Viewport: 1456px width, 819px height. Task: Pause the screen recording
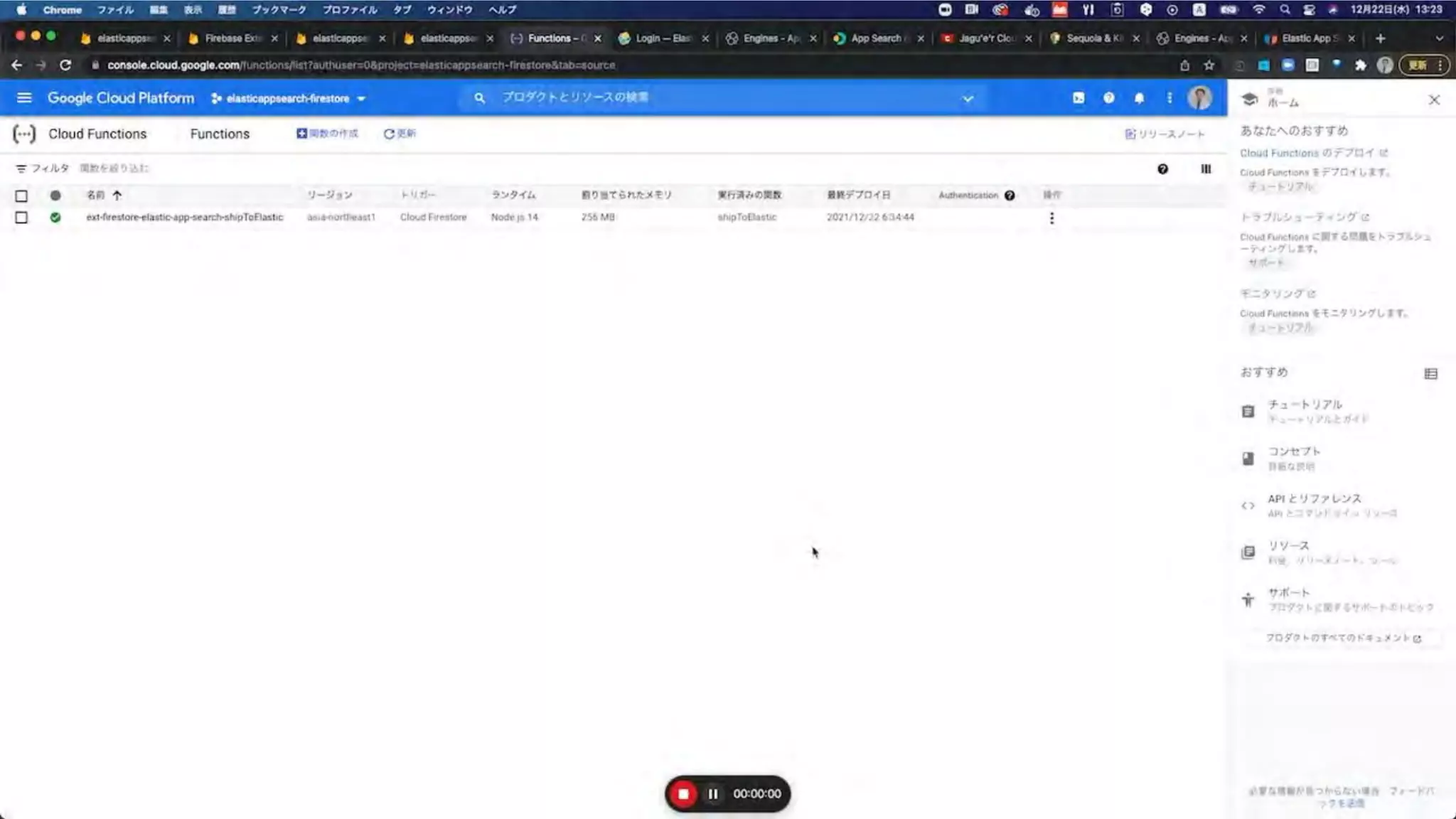[713, 794]
